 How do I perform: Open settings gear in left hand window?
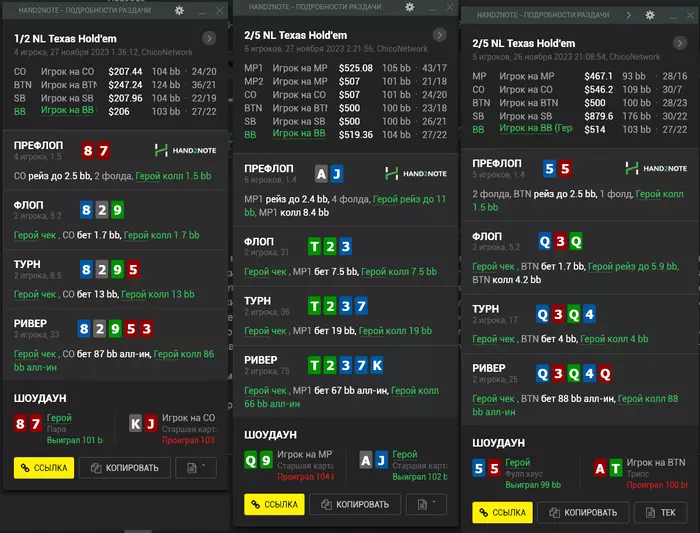[179, 10]
